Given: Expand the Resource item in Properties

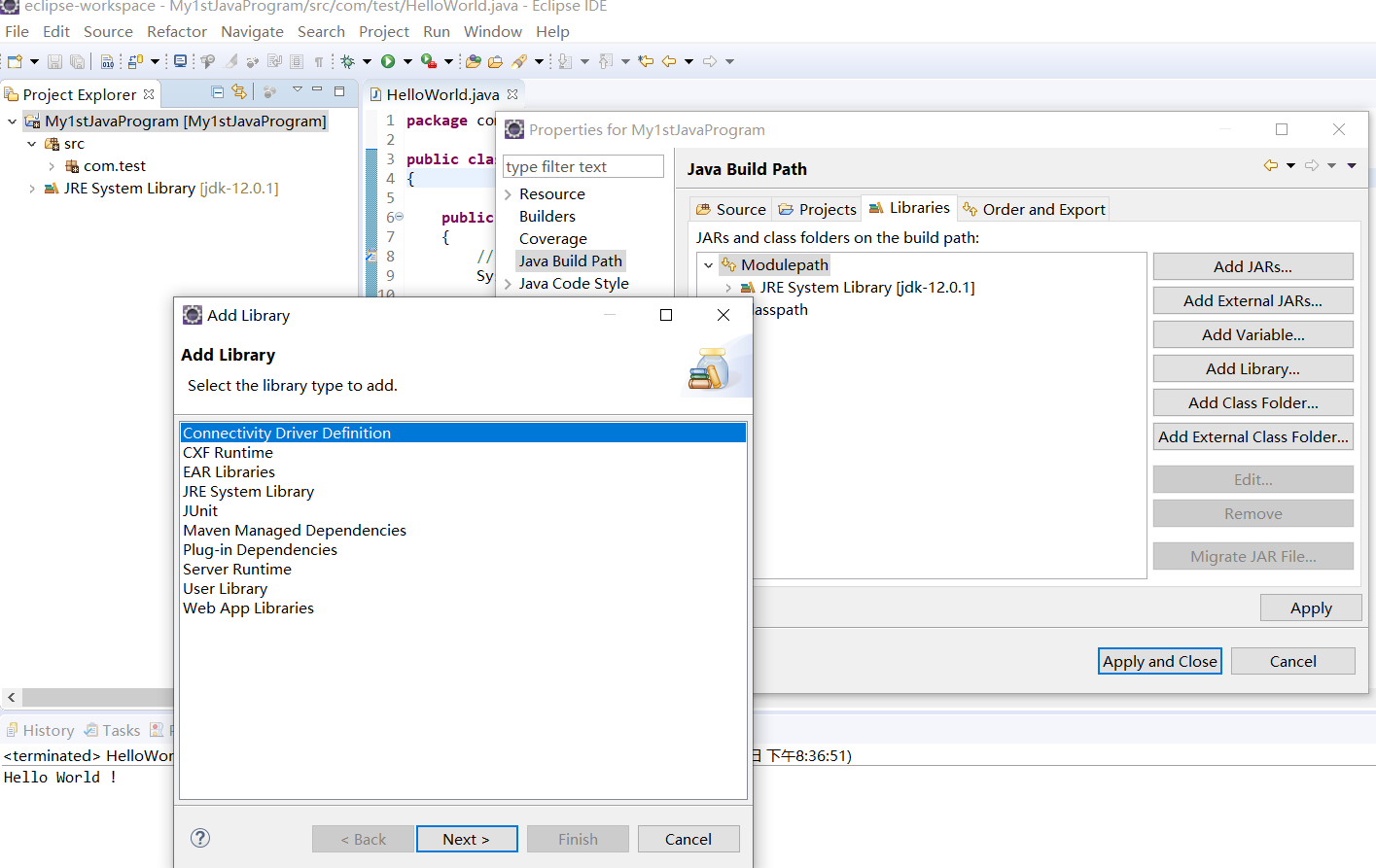Looking at the screenshot, I should pos(508,194).
